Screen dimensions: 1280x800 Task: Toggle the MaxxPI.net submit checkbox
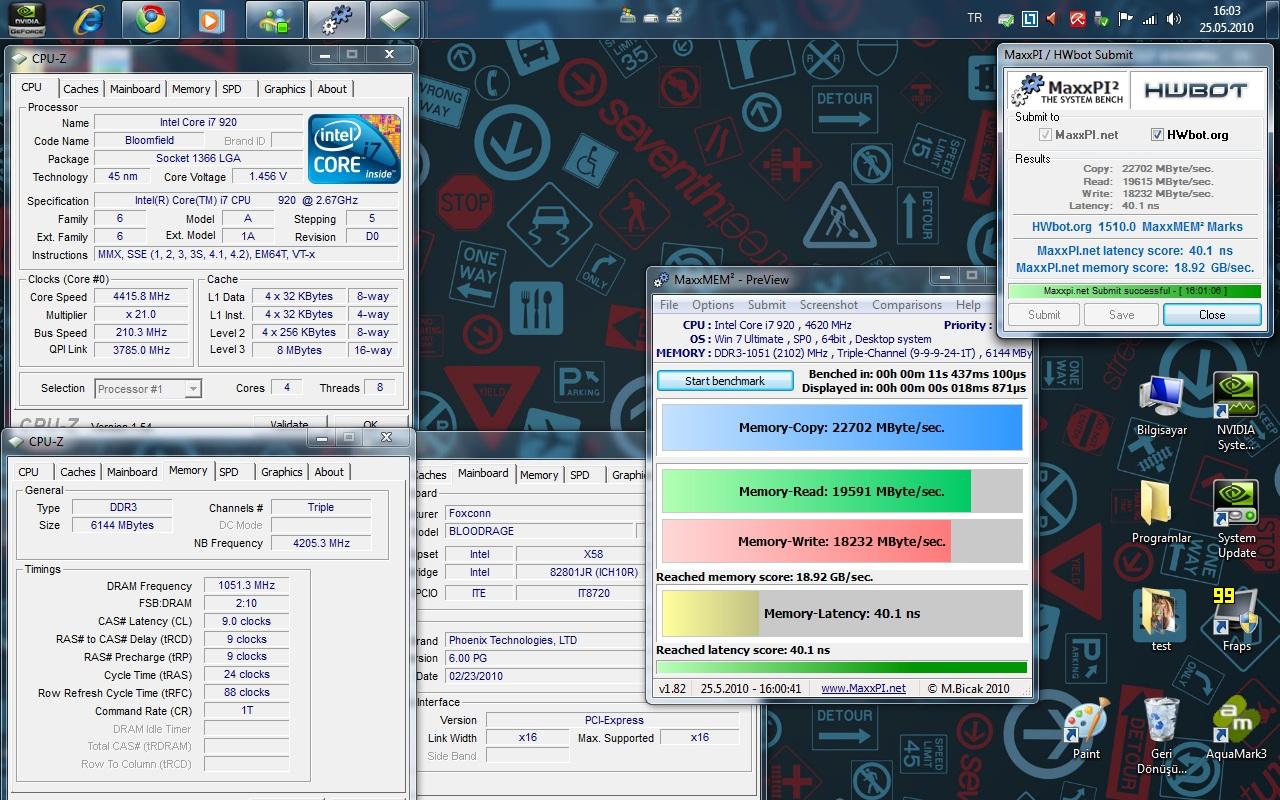click(x=1046, y=135)
